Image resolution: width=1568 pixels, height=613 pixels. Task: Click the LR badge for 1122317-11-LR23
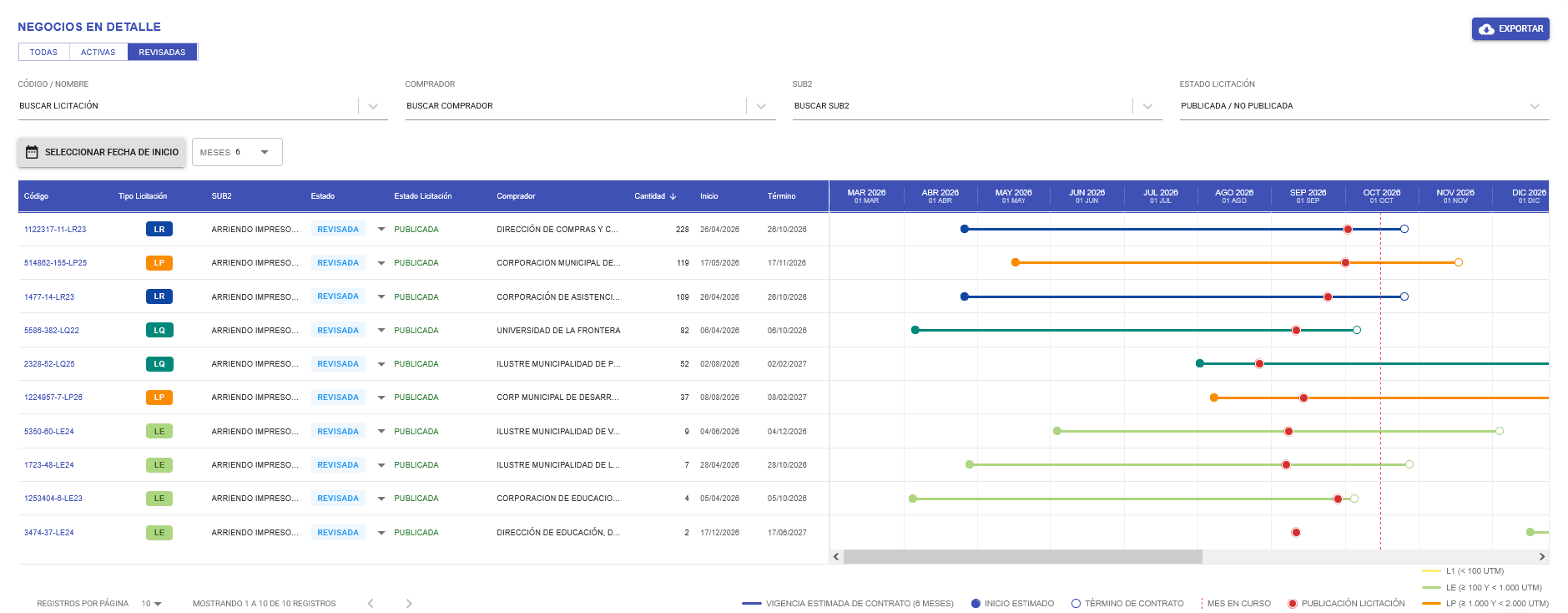click(x=159, y=229)
